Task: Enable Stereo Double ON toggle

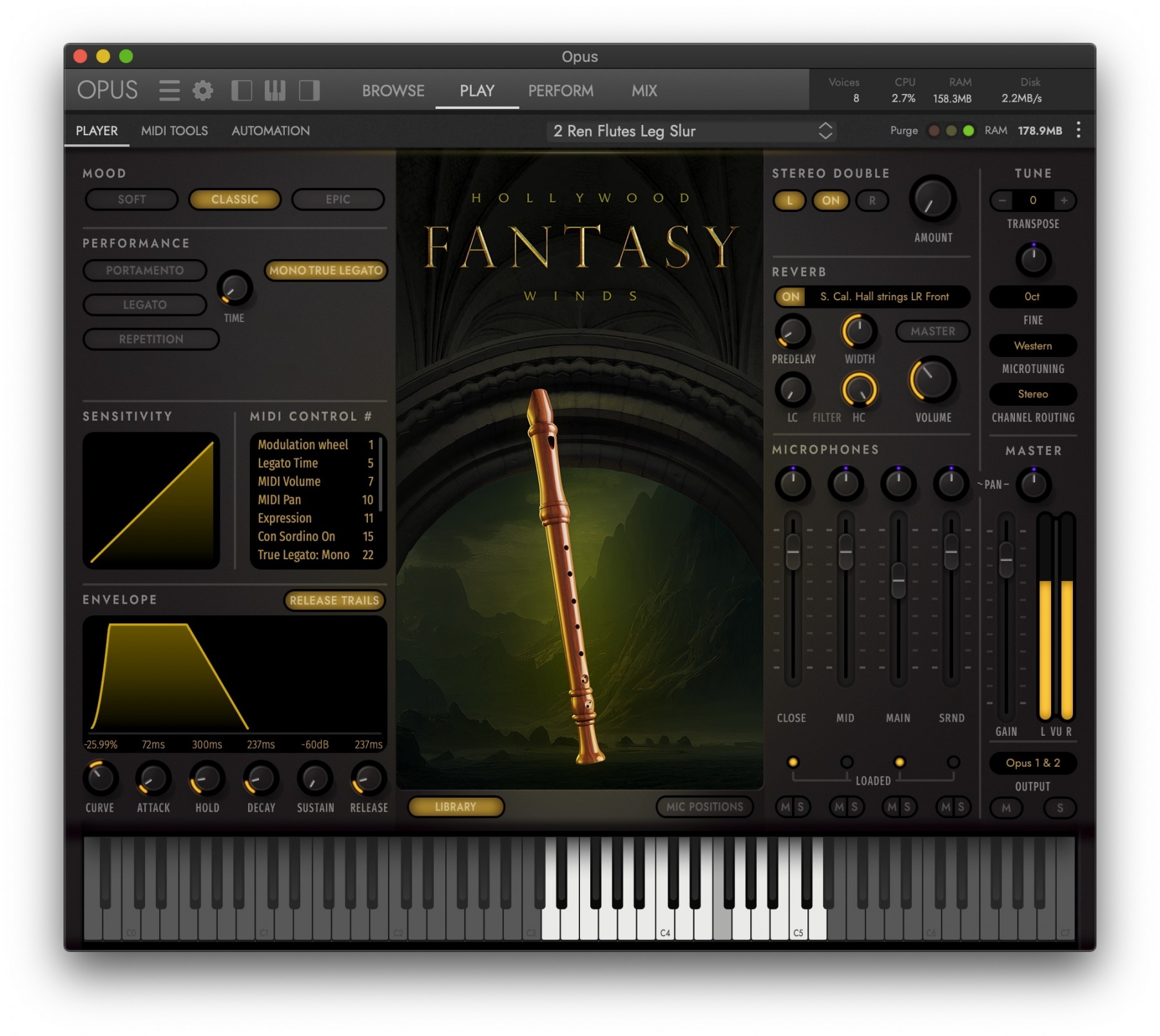Action: 831,200
